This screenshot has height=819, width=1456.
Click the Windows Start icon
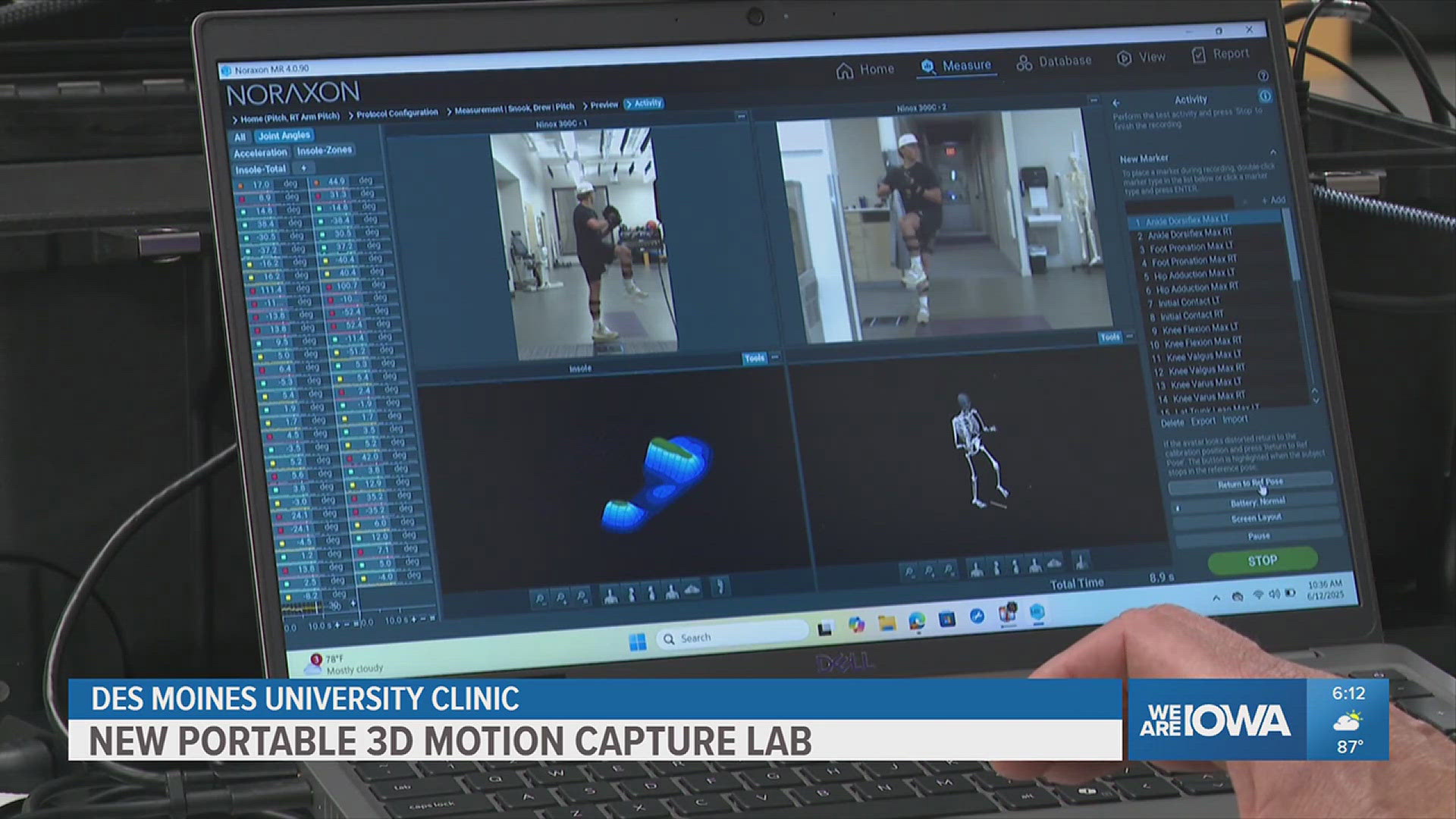(x=638, y=642)
